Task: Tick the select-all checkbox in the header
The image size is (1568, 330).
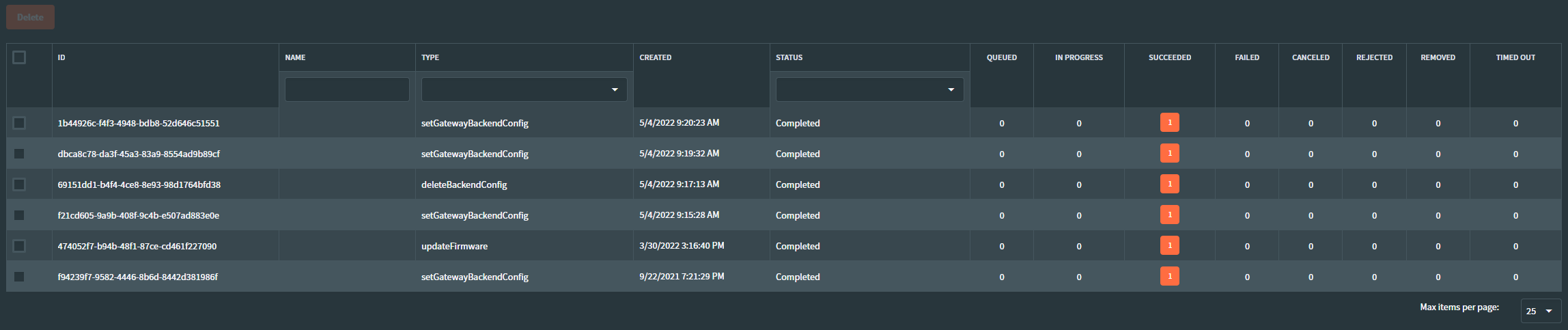Action: tap(19, 57)
